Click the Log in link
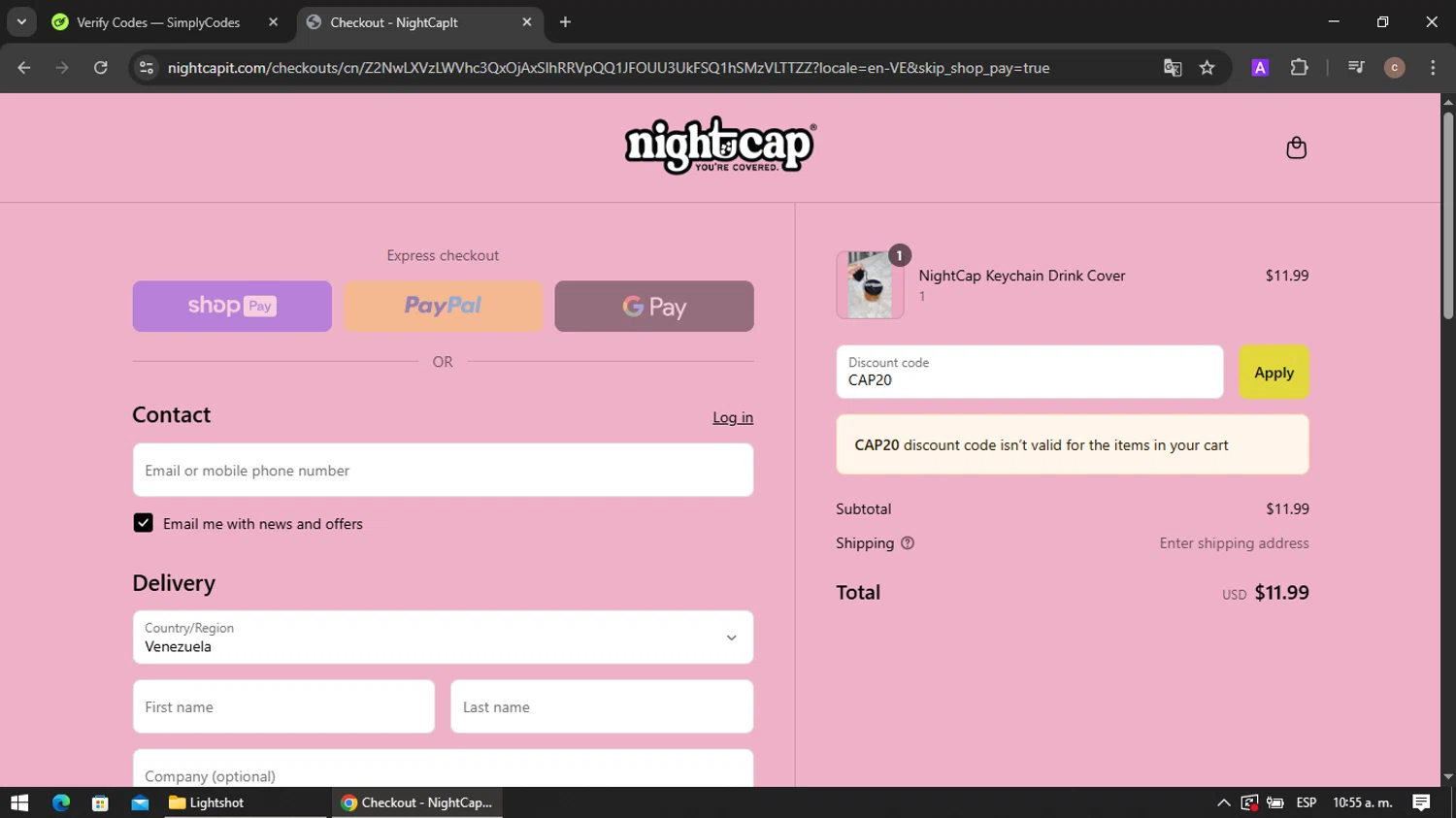 [733, 417]
